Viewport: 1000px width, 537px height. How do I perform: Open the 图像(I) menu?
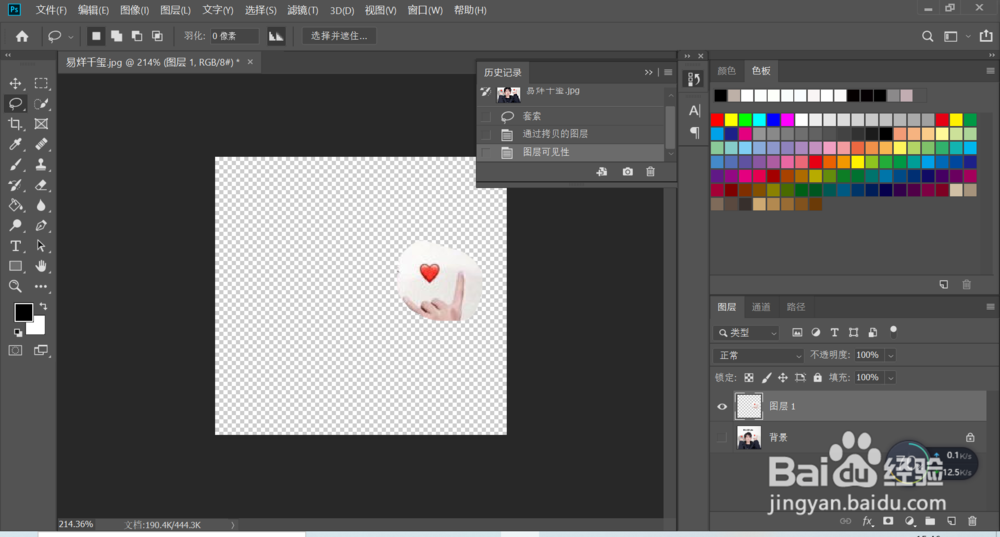coord(135,10)
